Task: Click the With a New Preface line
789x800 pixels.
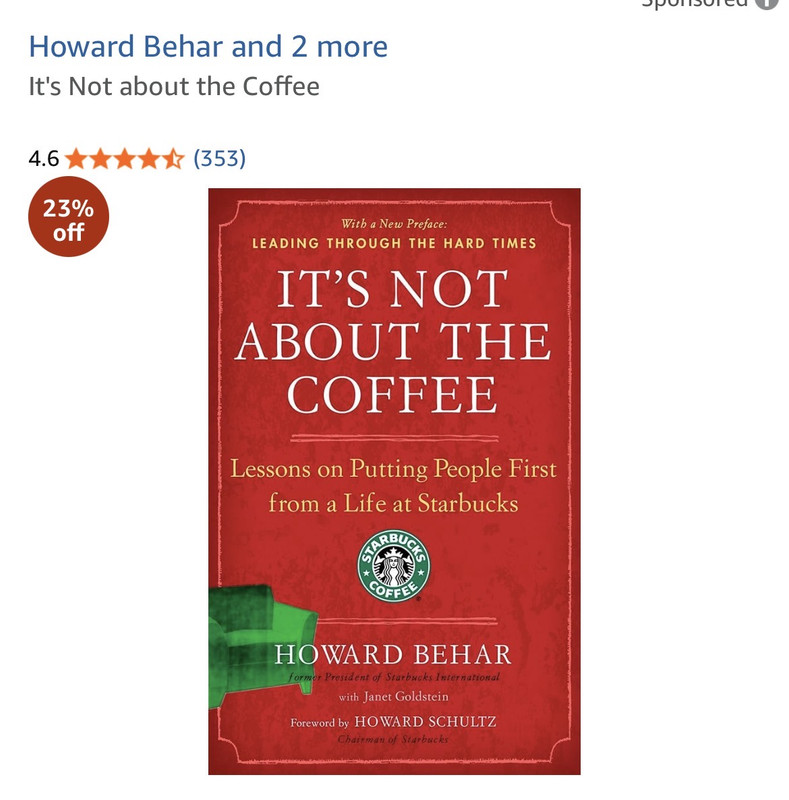Action: 393,224
